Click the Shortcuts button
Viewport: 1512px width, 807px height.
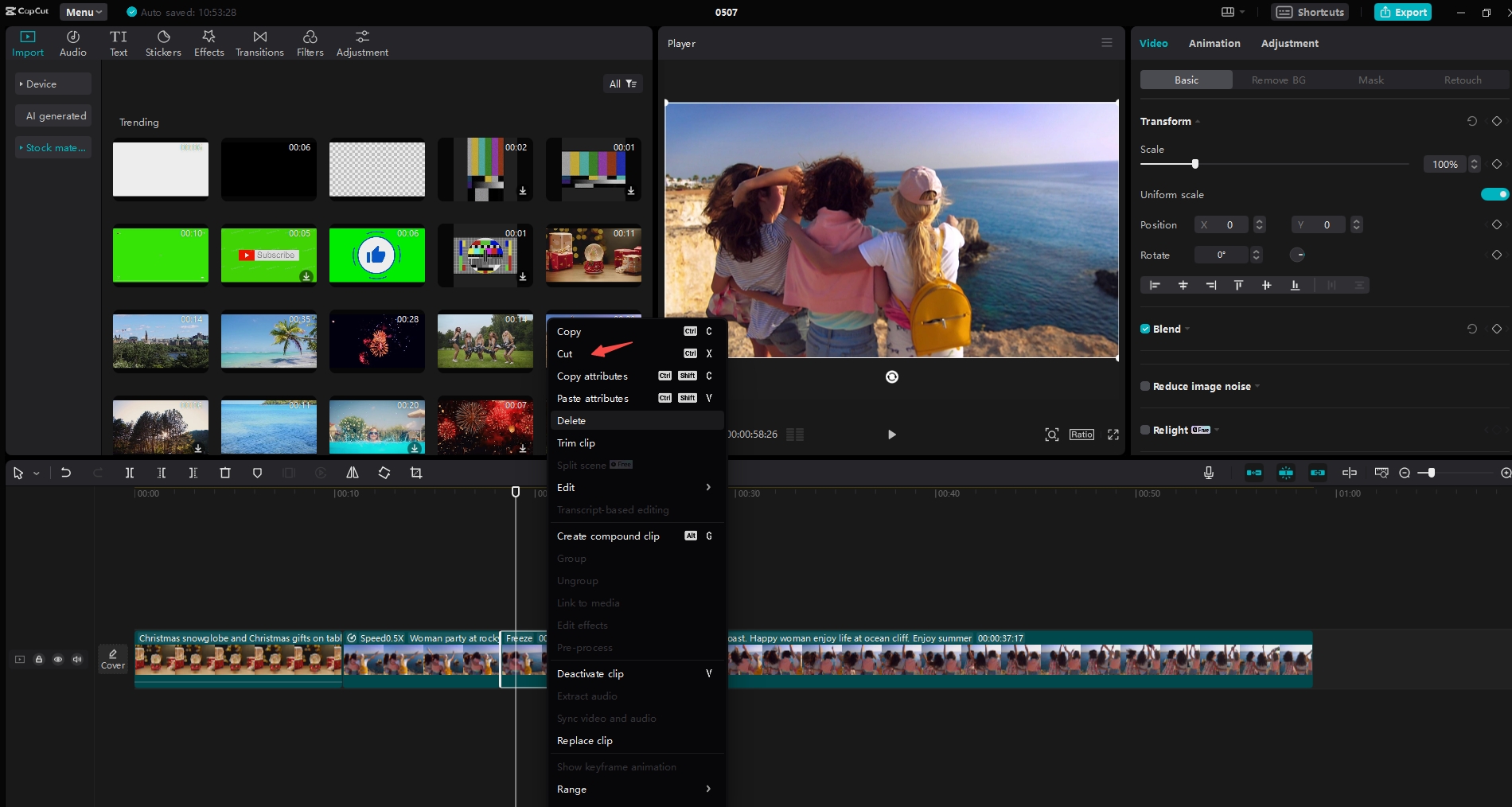1311,12
